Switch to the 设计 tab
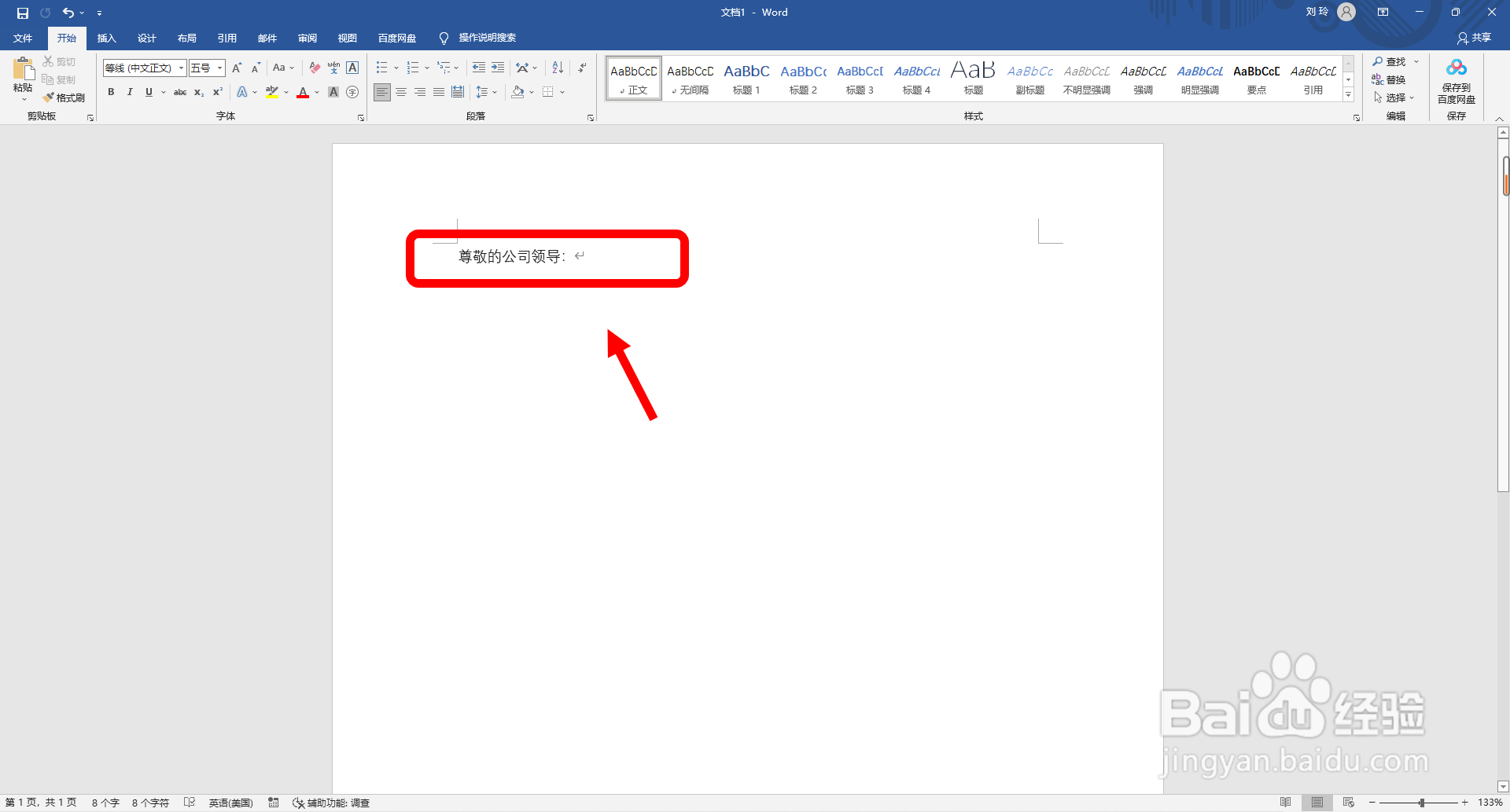 click(146, 38)
